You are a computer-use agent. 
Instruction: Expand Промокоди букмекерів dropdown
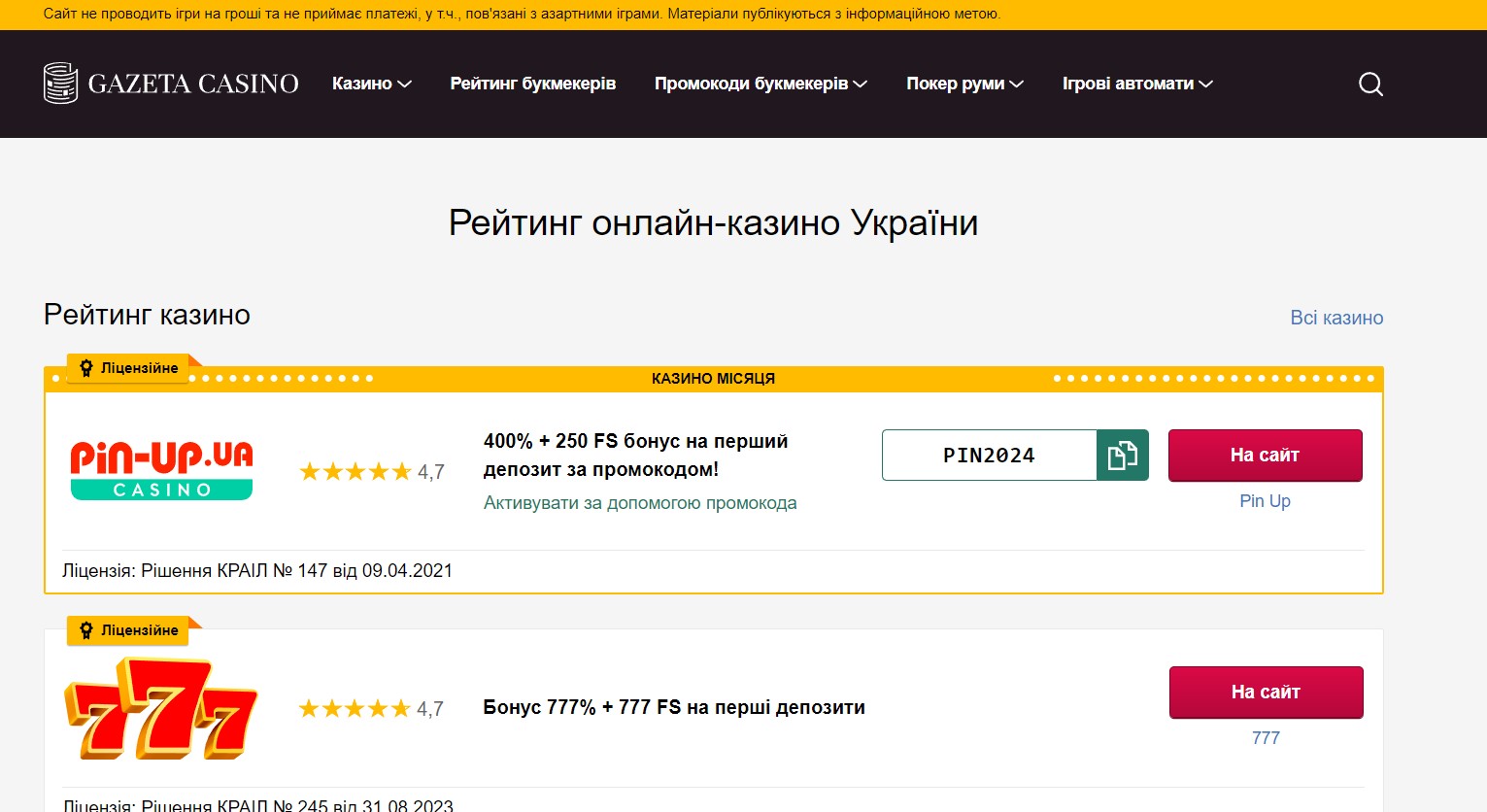pyautogui.click(x=760, y=84)
